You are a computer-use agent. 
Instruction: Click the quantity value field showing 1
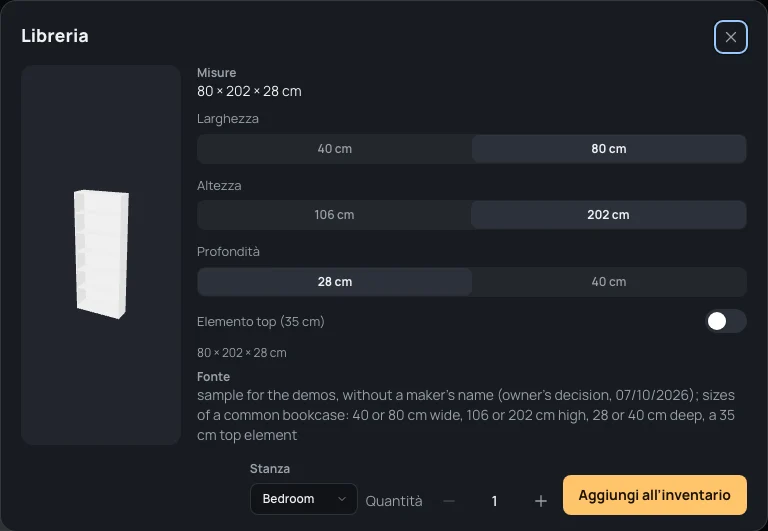point(495,501)
